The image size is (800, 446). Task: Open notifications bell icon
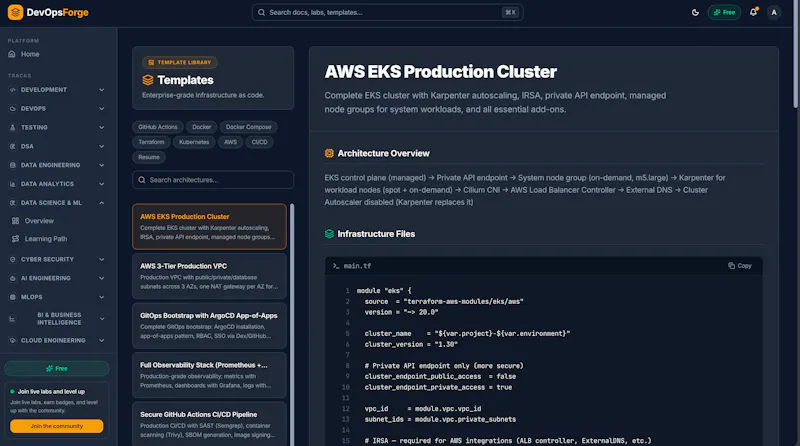[x=754, y=12]
